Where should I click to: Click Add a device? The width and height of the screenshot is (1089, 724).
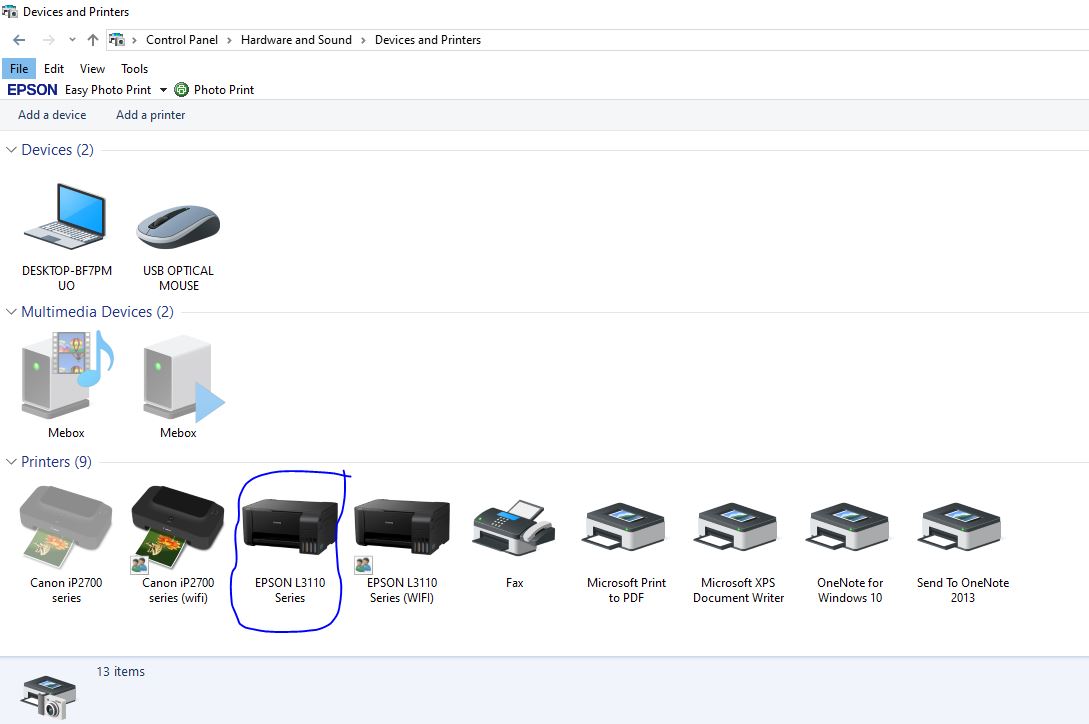[x=52, y=115]
